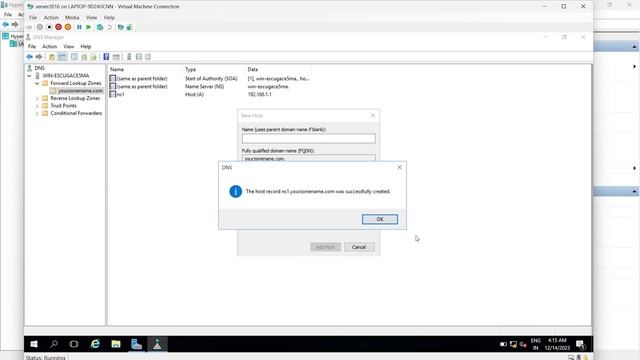This screenshot has width=640, height=360.
Task: Open Media menu in VM Connection
Action: (x=72, y=18)
